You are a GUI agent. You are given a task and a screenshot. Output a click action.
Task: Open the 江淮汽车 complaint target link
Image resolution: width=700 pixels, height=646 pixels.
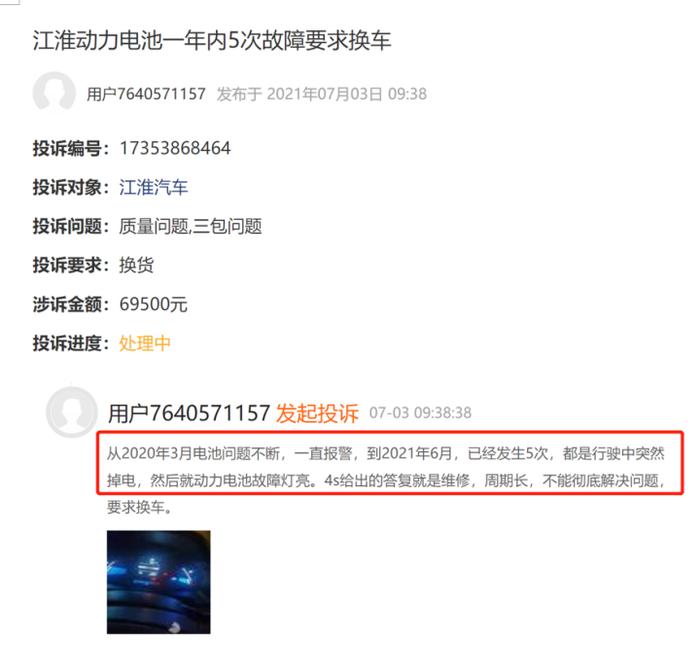point(153,188)
